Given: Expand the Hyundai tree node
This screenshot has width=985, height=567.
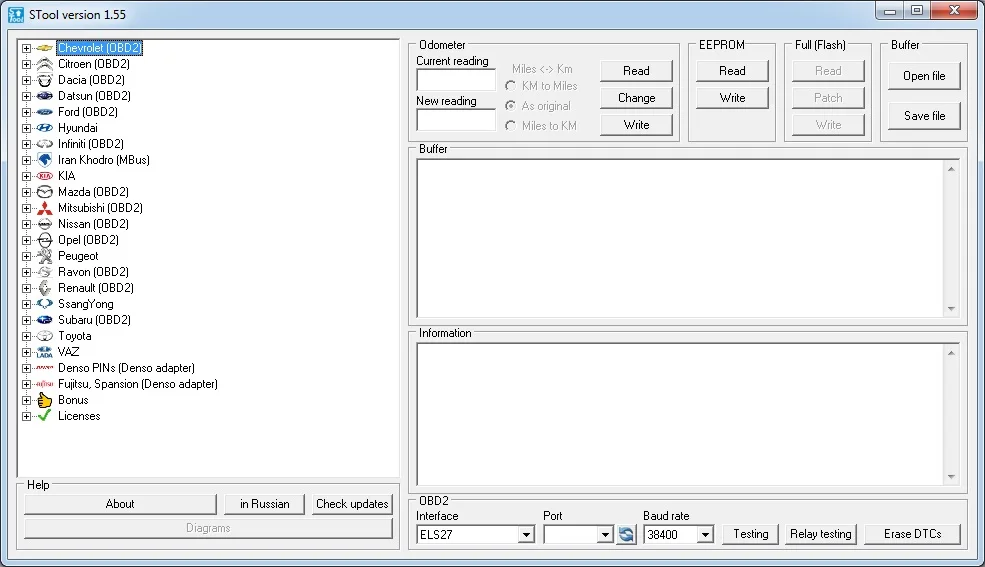Looking at the screenshot, I should point(26,128).
